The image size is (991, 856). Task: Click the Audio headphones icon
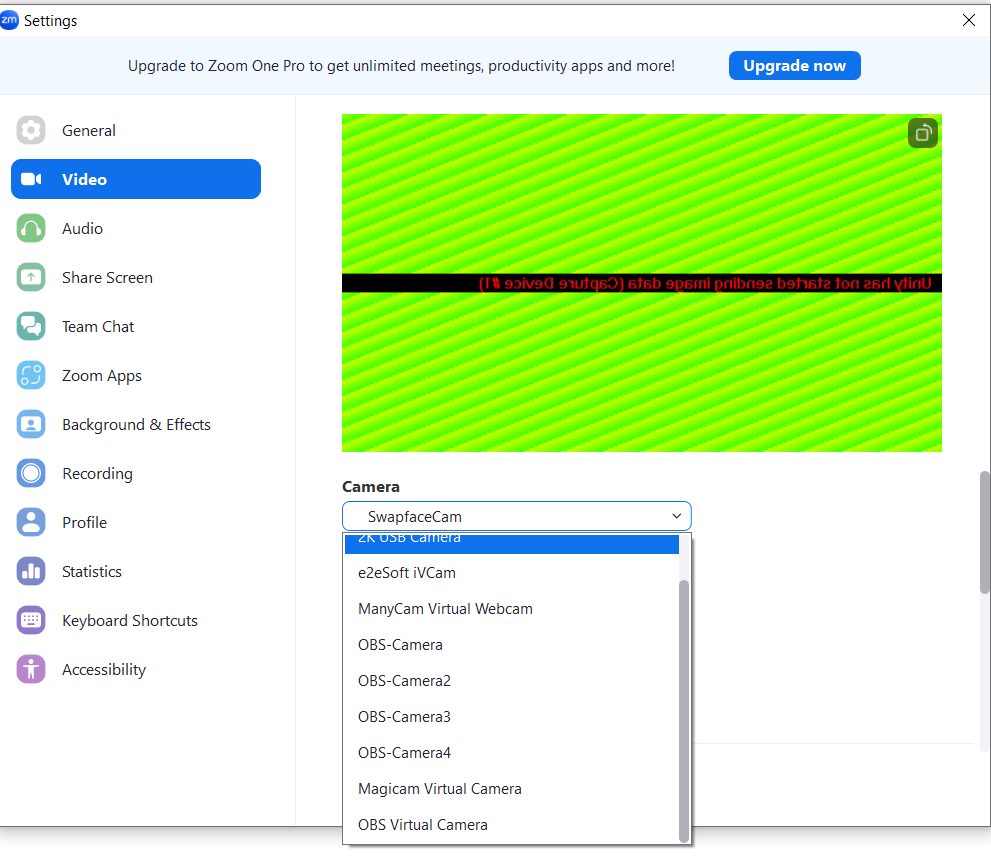31,228
